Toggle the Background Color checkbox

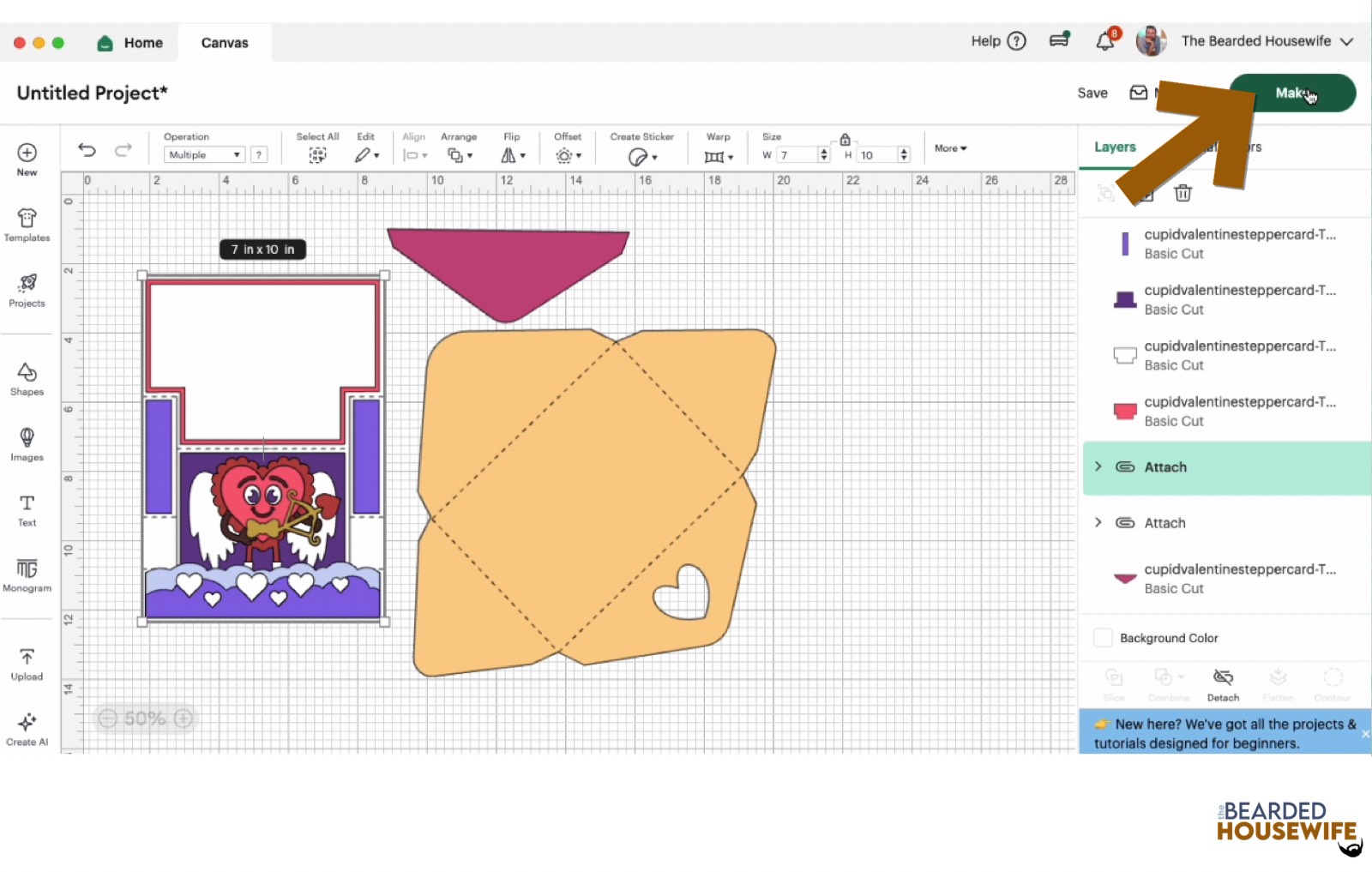click(1103, 638)
